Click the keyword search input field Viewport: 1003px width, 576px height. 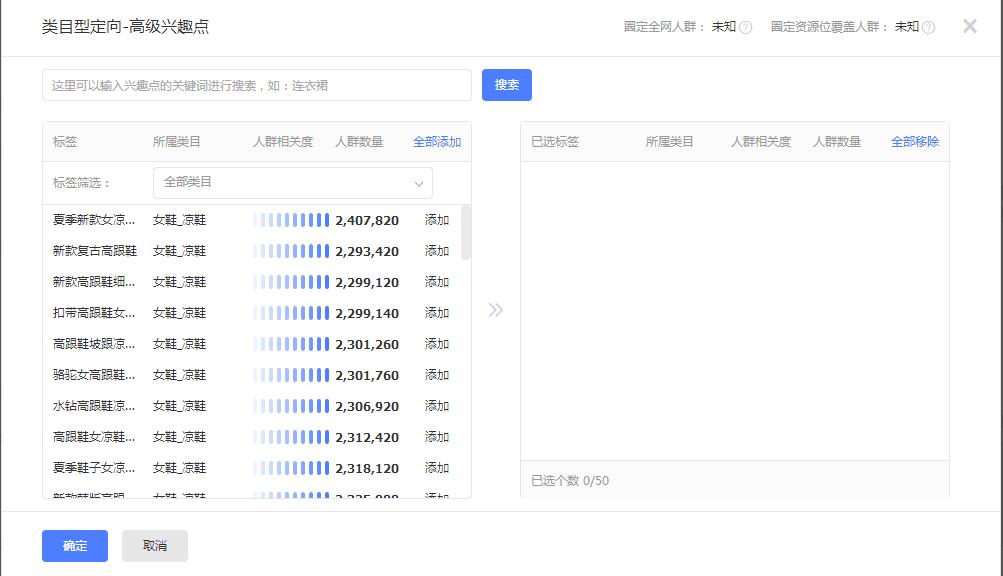coord(257,85)
